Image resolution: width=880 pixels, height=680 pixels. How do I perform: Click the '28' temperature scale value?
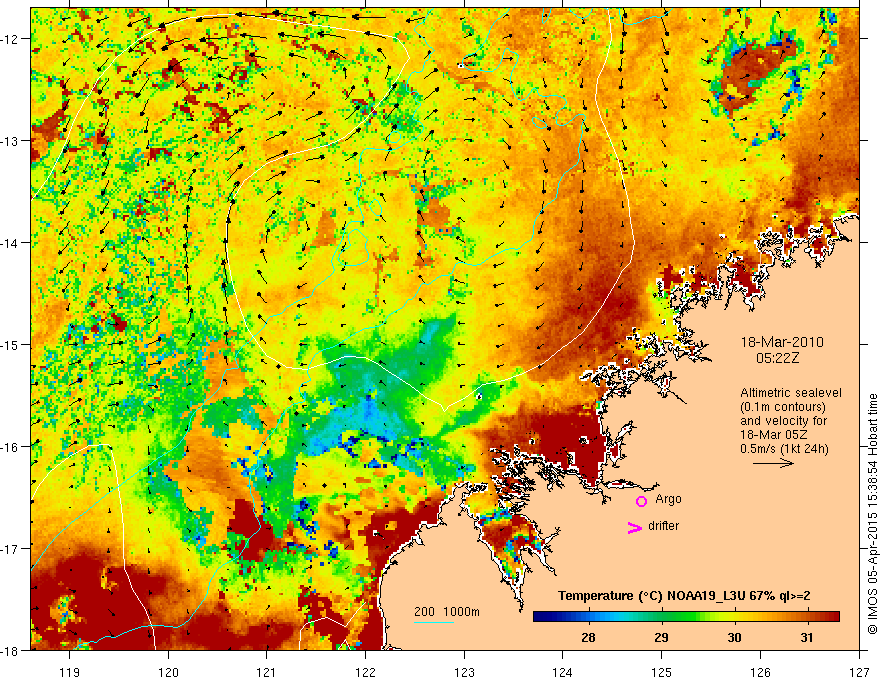(x=588, y=637)
